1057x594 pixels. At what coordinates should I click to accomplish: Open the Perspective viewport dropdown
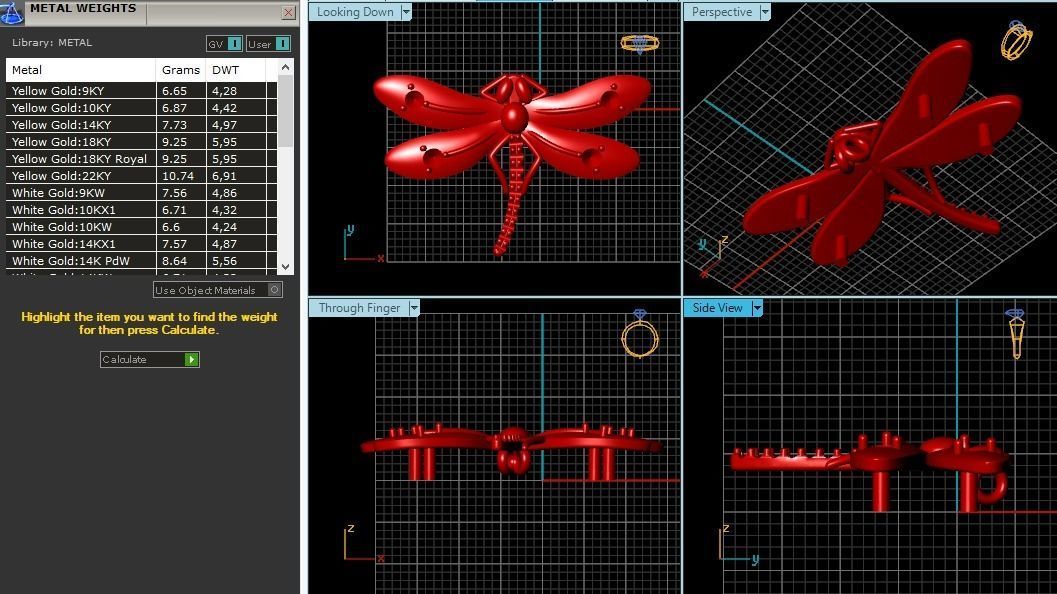[x=764, y=12]
